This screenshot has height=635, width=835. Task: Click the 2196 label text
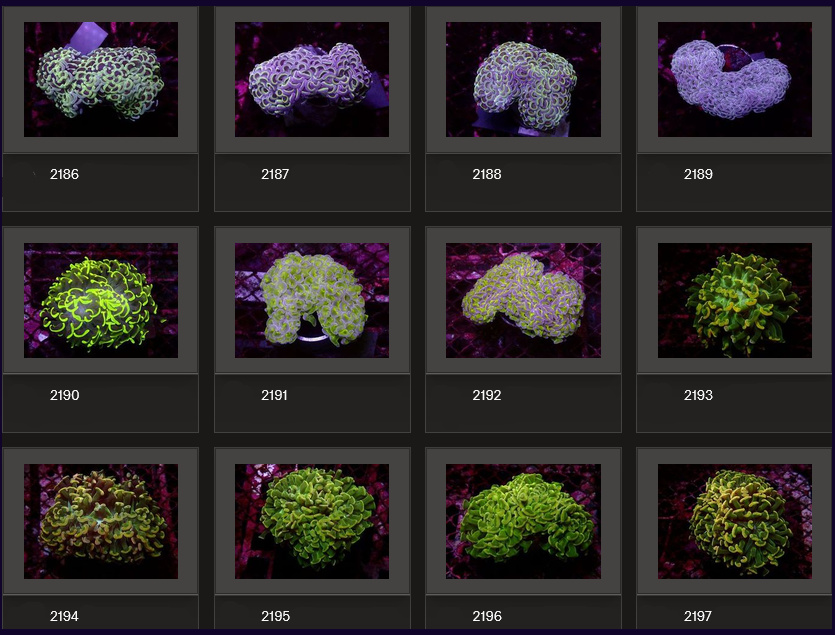[x=487, y=616]
